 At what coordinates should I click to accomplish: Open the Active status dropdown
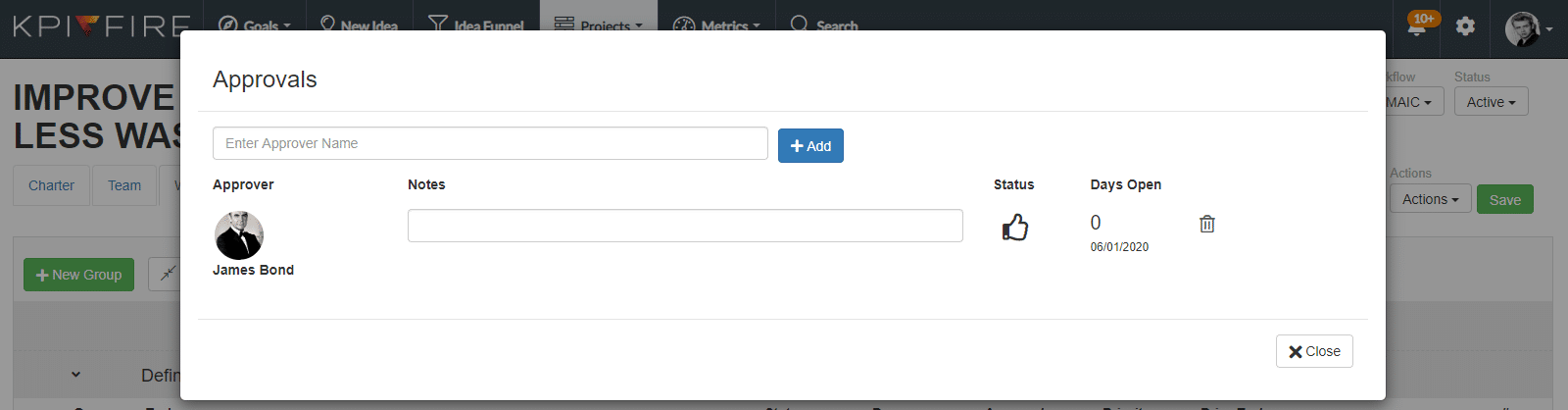[x=1491, y=102]
